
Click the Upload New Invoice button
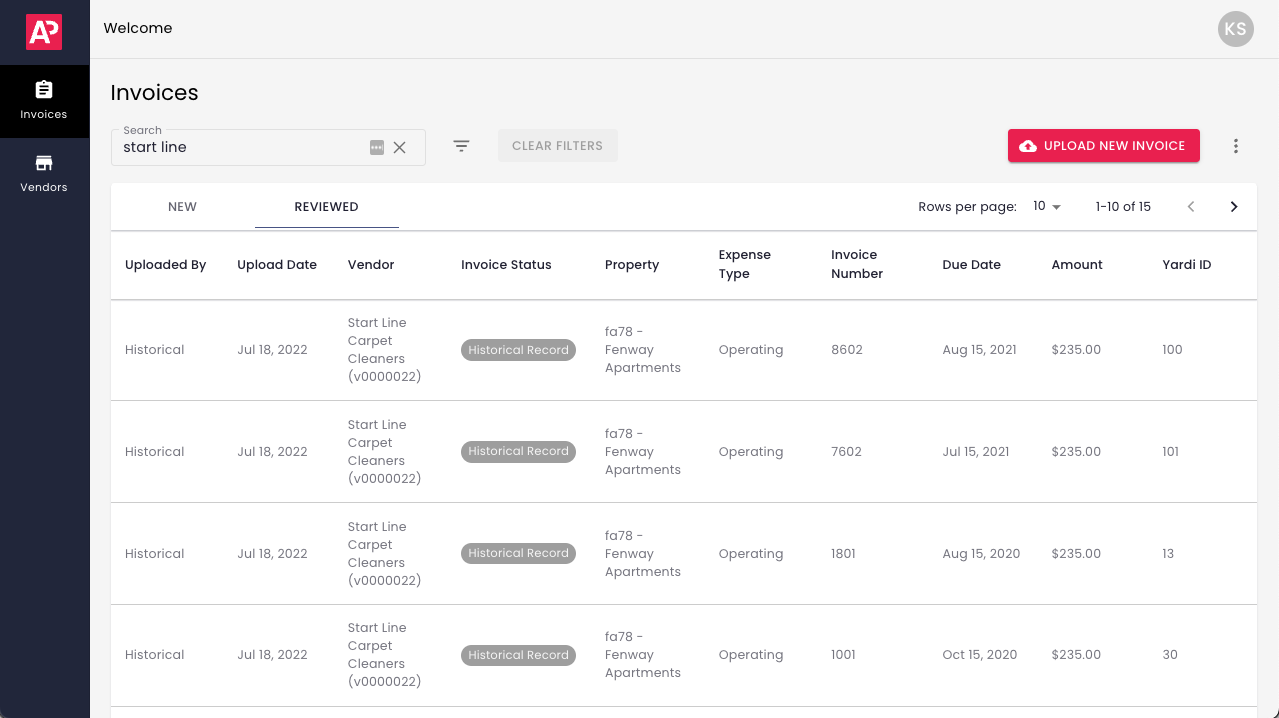tap(1103, 146)
